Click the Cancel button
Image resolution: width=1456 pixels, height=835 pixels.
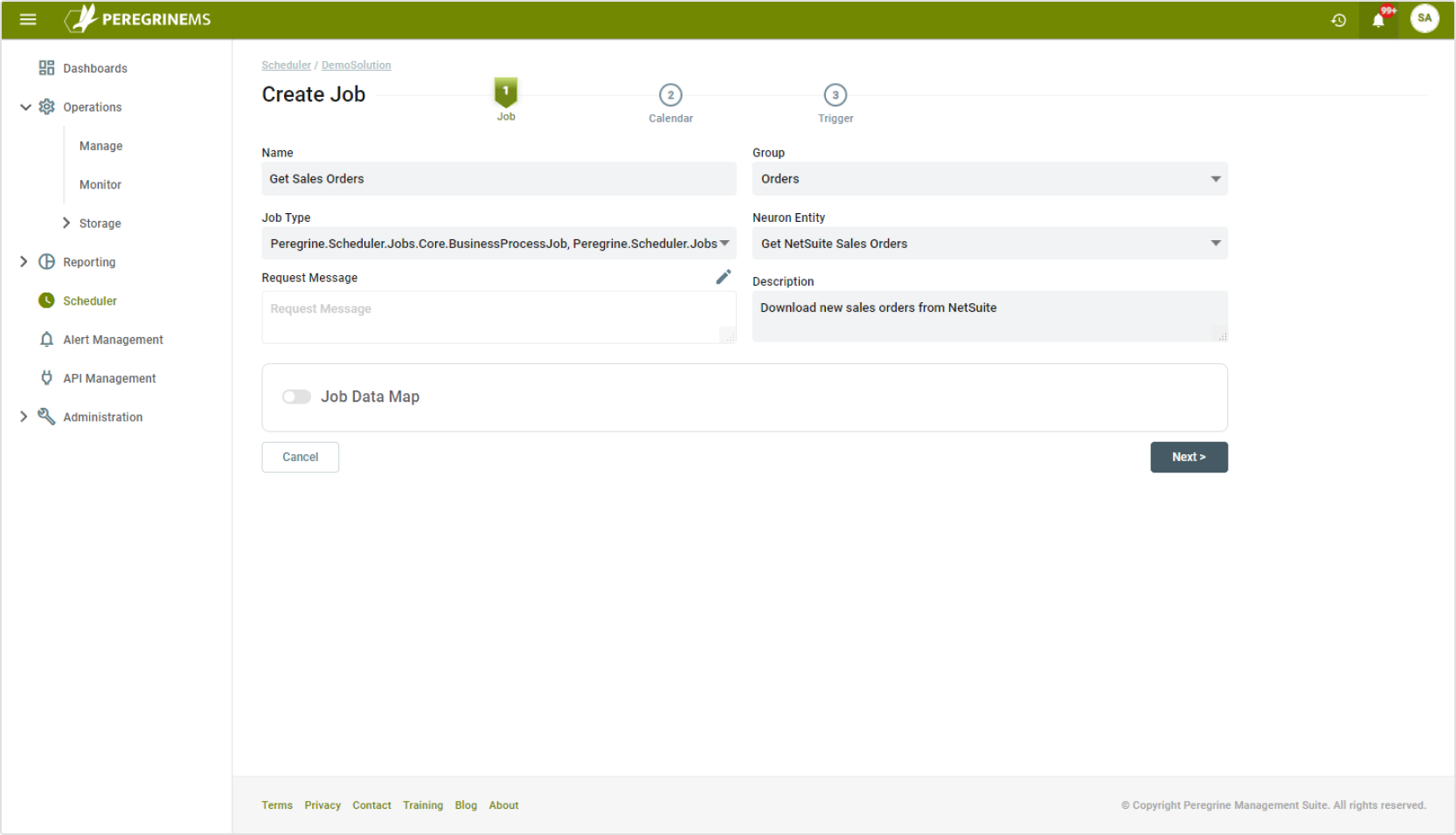point(300,457)
